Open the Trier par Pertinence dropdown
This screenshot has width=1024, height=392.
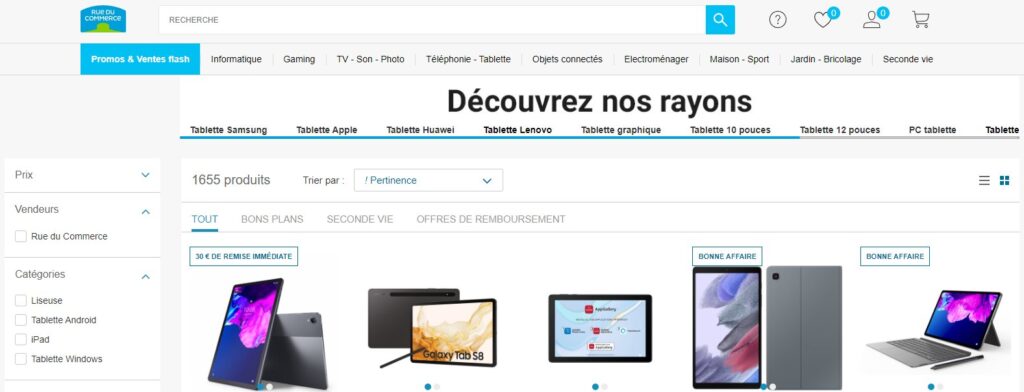428,180
